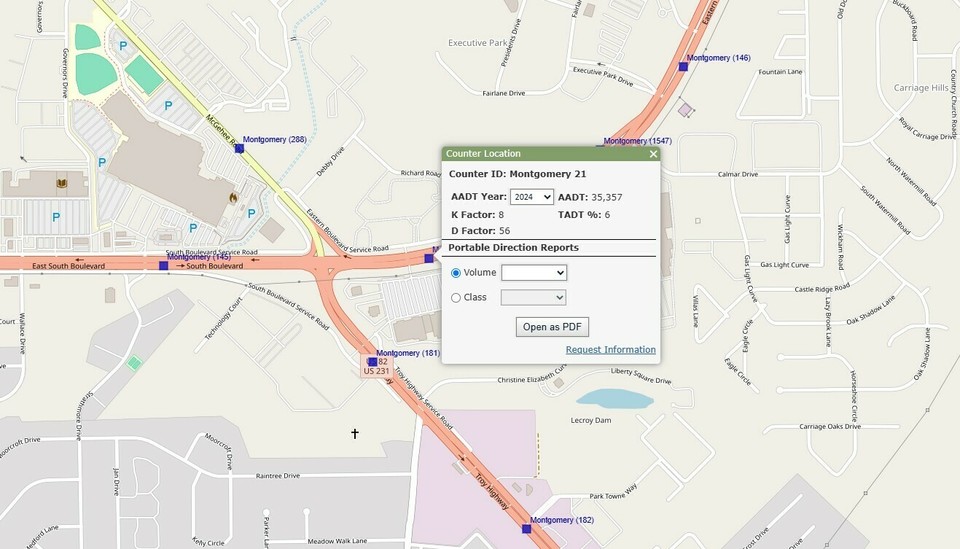
Task: Select the Montgomery (145) counter marker
Action: (163, 265)
